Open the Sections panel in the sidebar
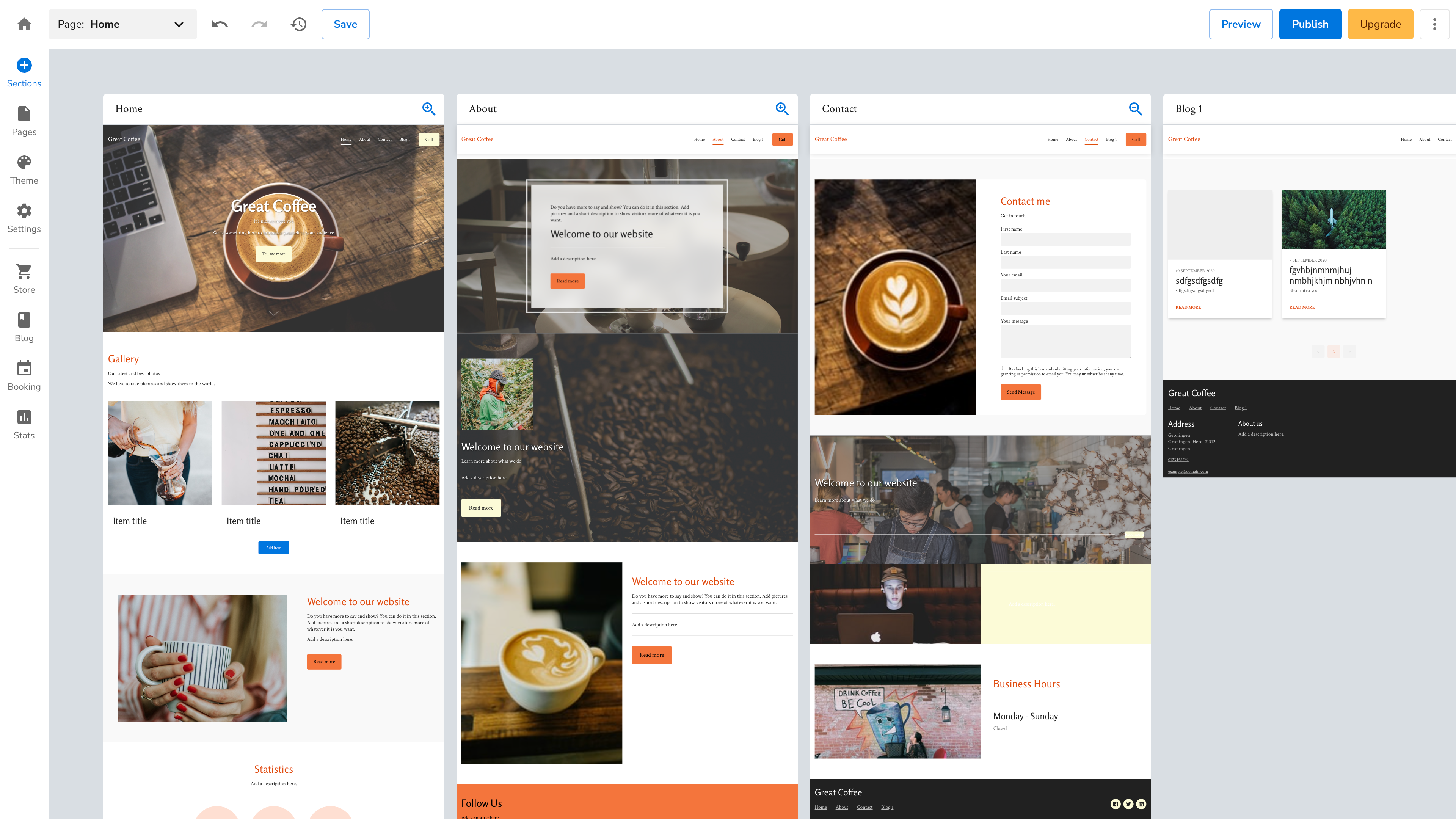The image size is (1456, 819). tap(24, 73)
